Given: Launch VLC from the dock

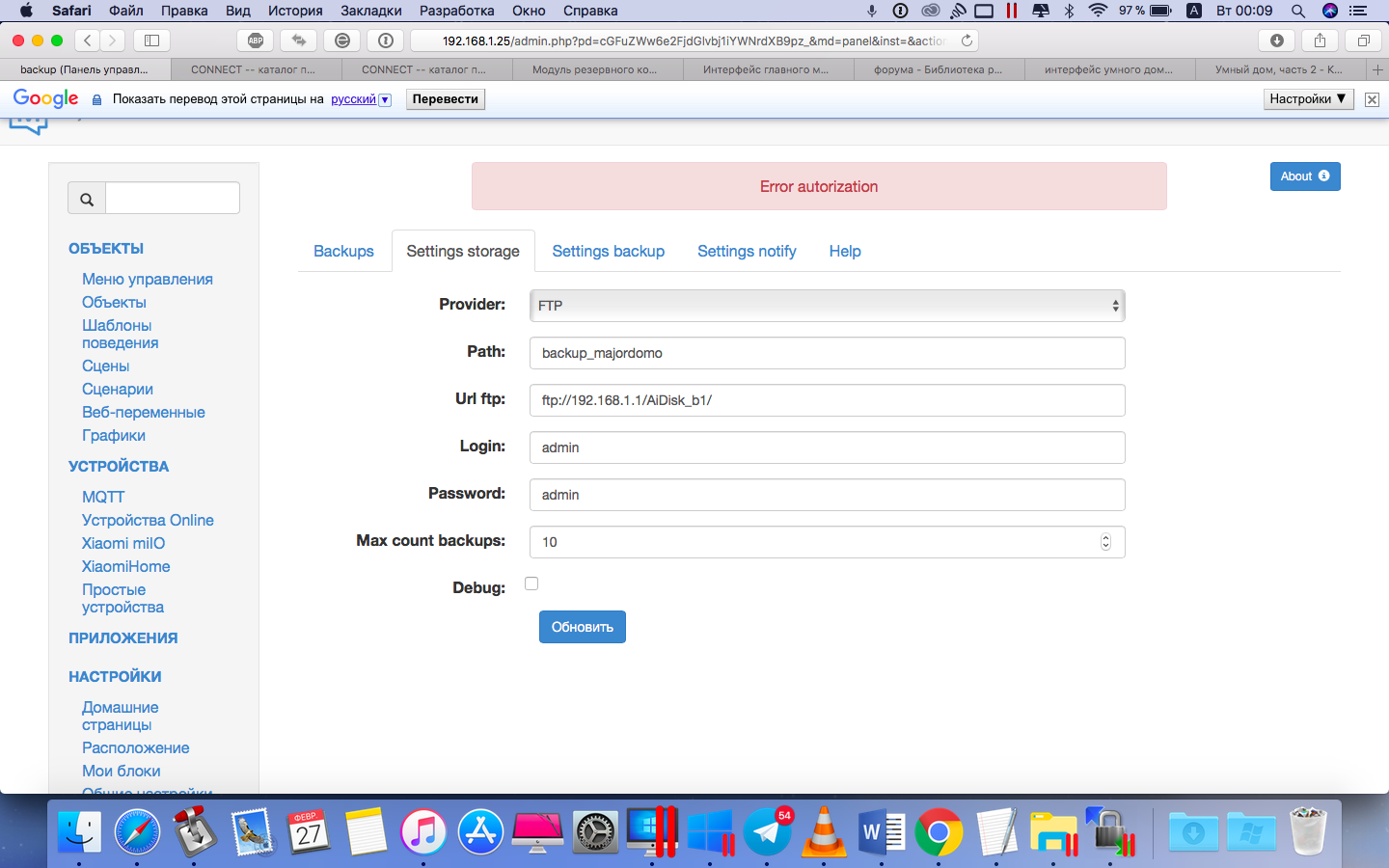Looking at the screenshot, I should click(824, 831).
